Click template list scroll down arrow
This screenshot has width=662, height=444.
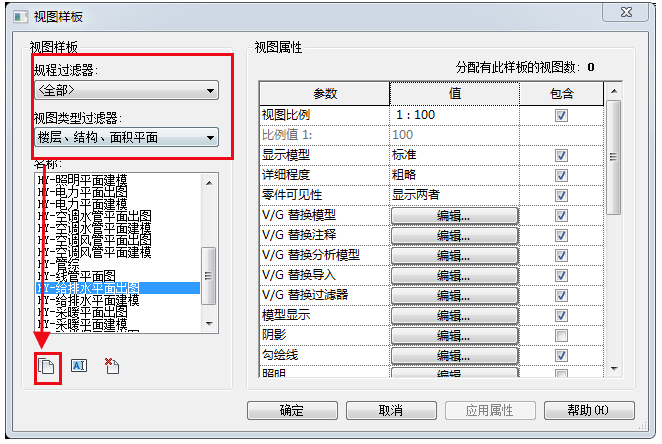209,324
